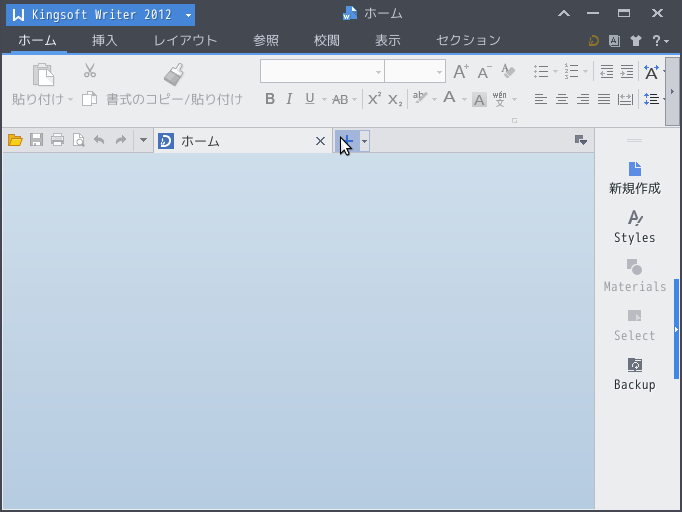The width and height of the screenshot is (682, 512).
Task: Open the document tab list icon
Action: click(x=581, y=140)
